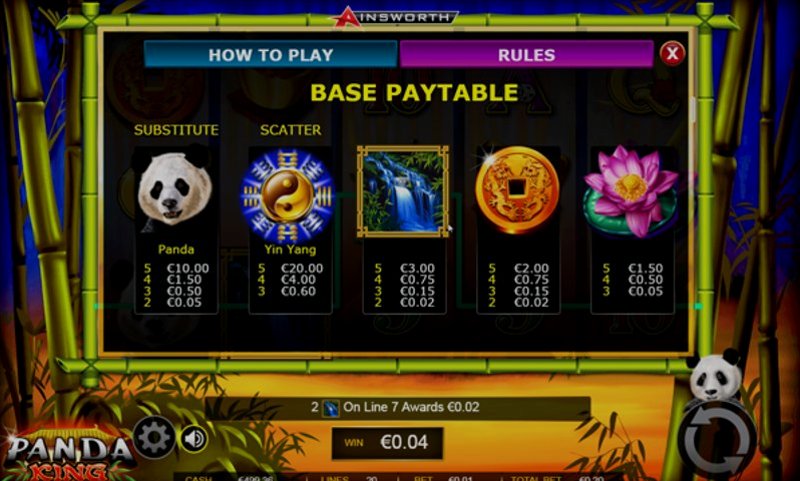800x481 pixels.
Task: Click the Yin Yang scatter symbol
Action: coord(288,195)
